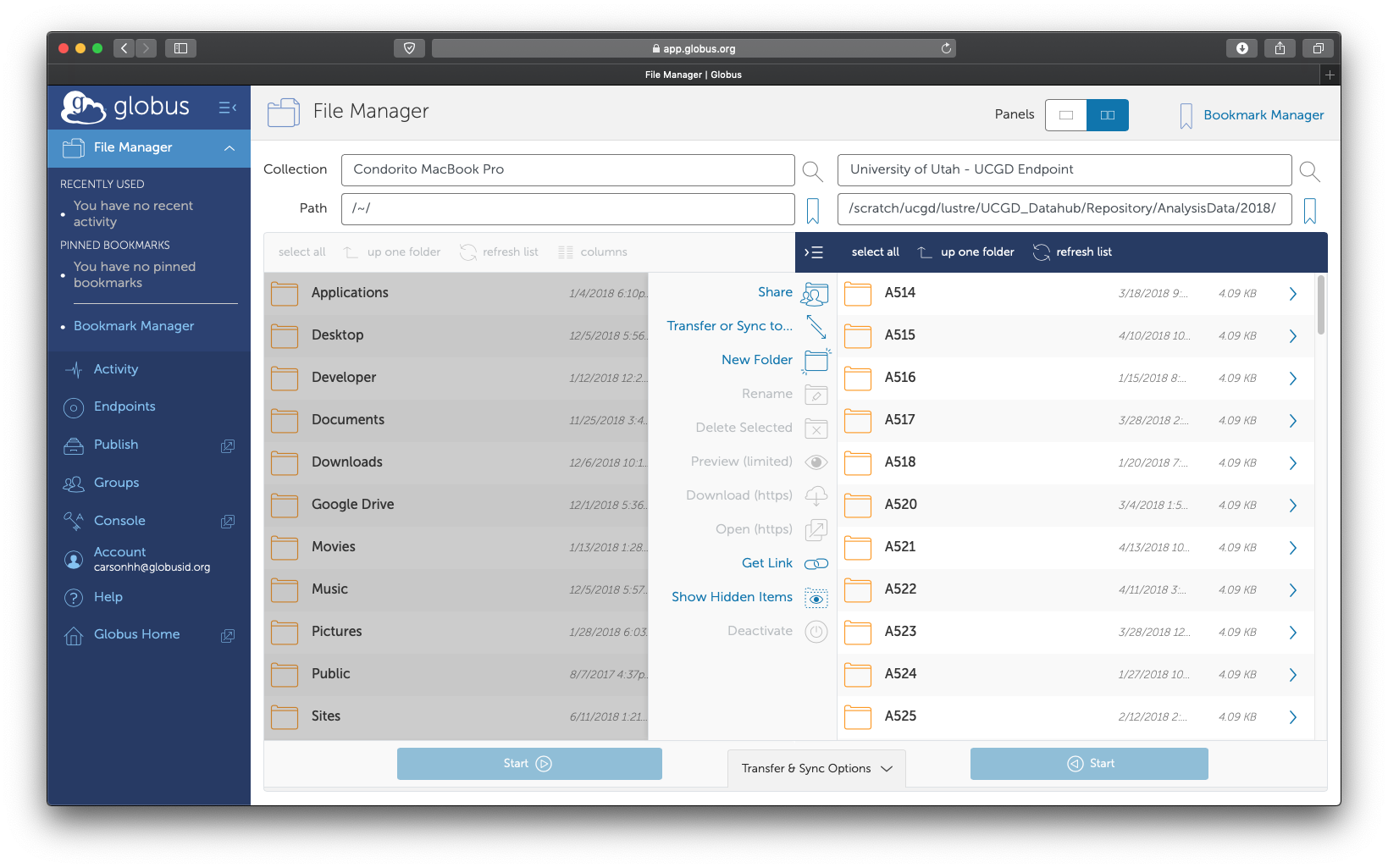
Task: Switch to single panel view
Action: 1066,115
